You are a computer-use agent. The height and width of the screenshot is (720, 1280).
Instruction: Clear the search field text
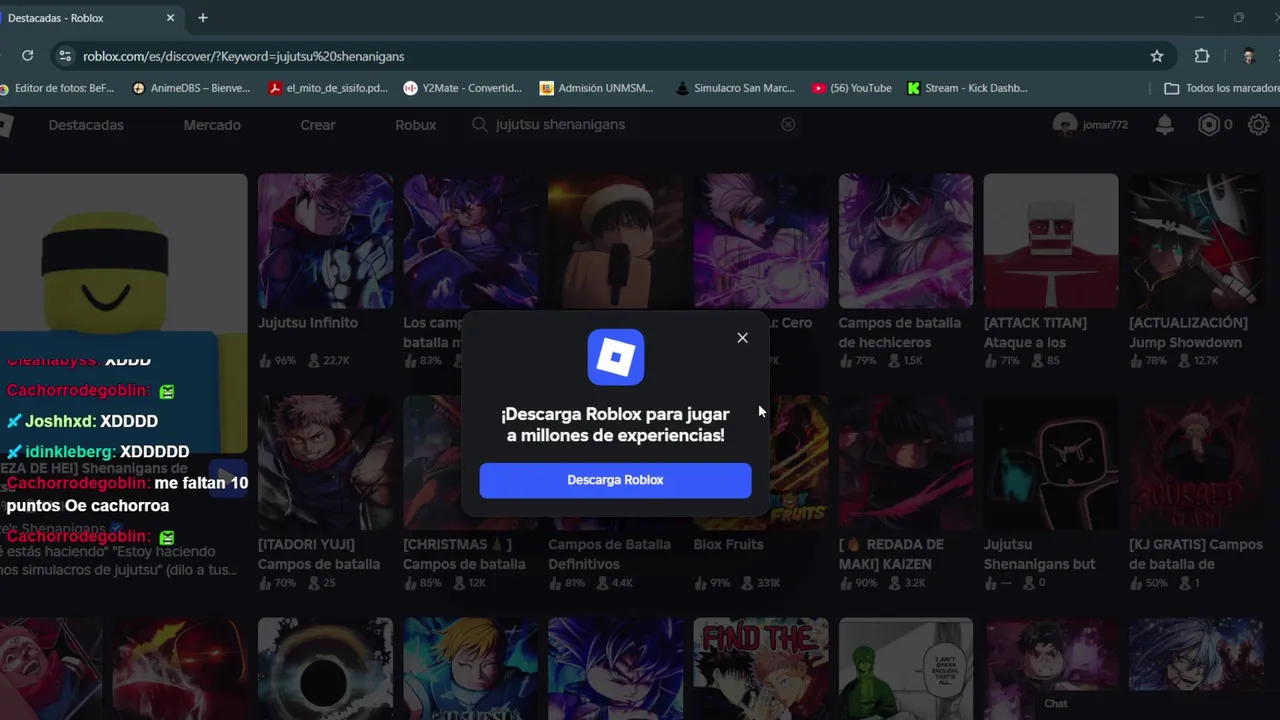(788, 125)
